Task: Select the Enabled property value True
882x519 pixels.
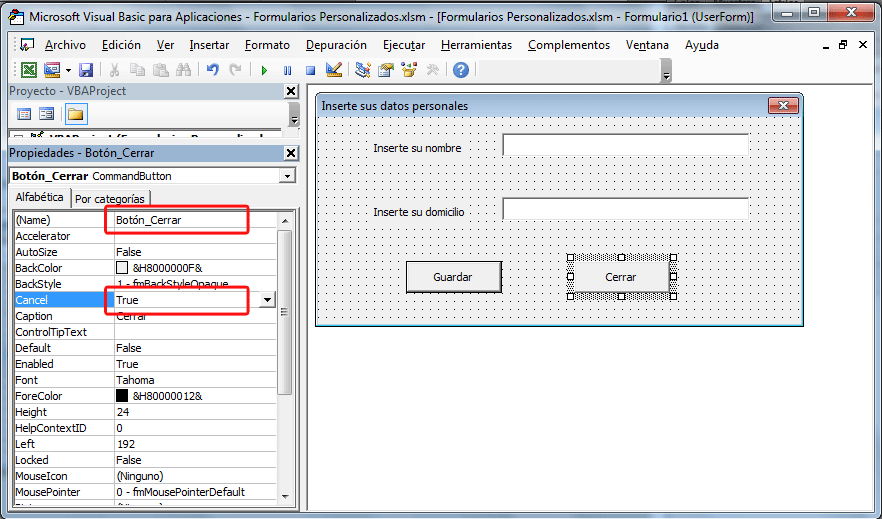Action: 195,364
